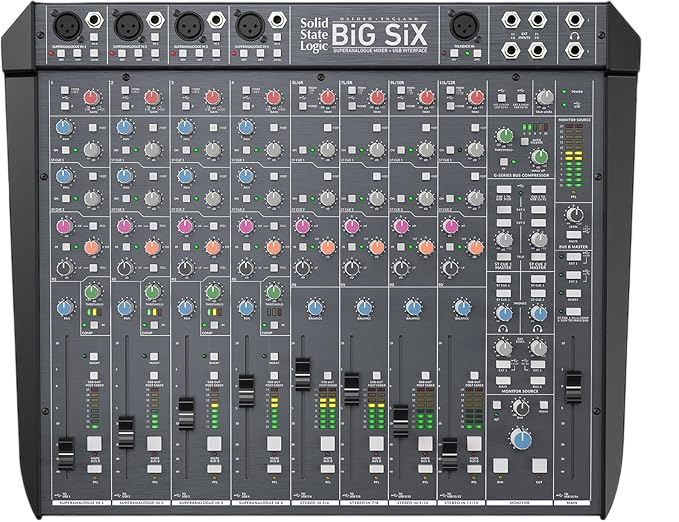The image size is (679, 522).
Task: Click the pink HF EQ knob on channel 1
Action: (64, 226)
